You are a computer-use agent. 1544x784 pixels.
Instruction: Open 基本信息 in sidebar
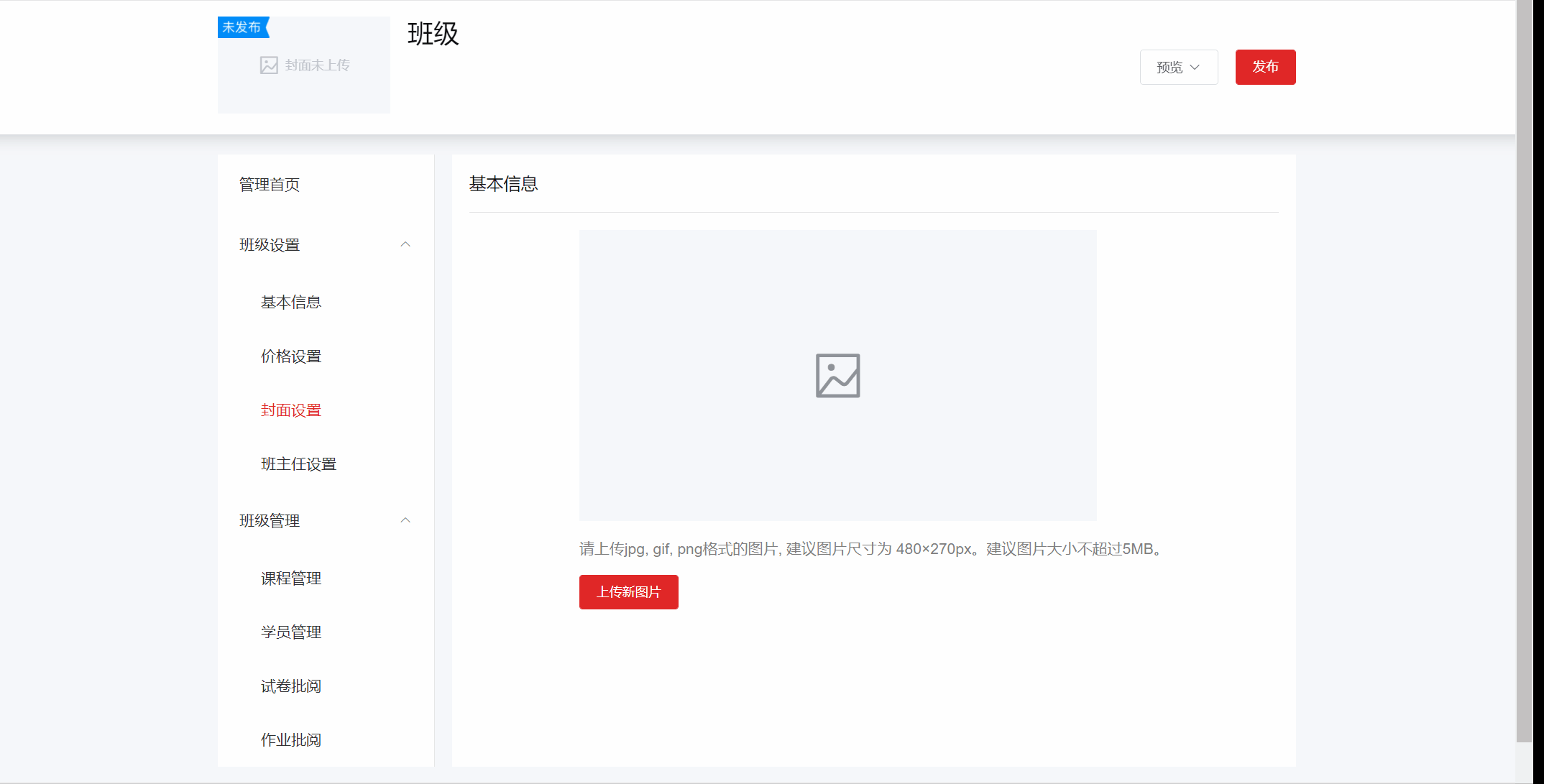pyautogui.click(x=291, y=303)
